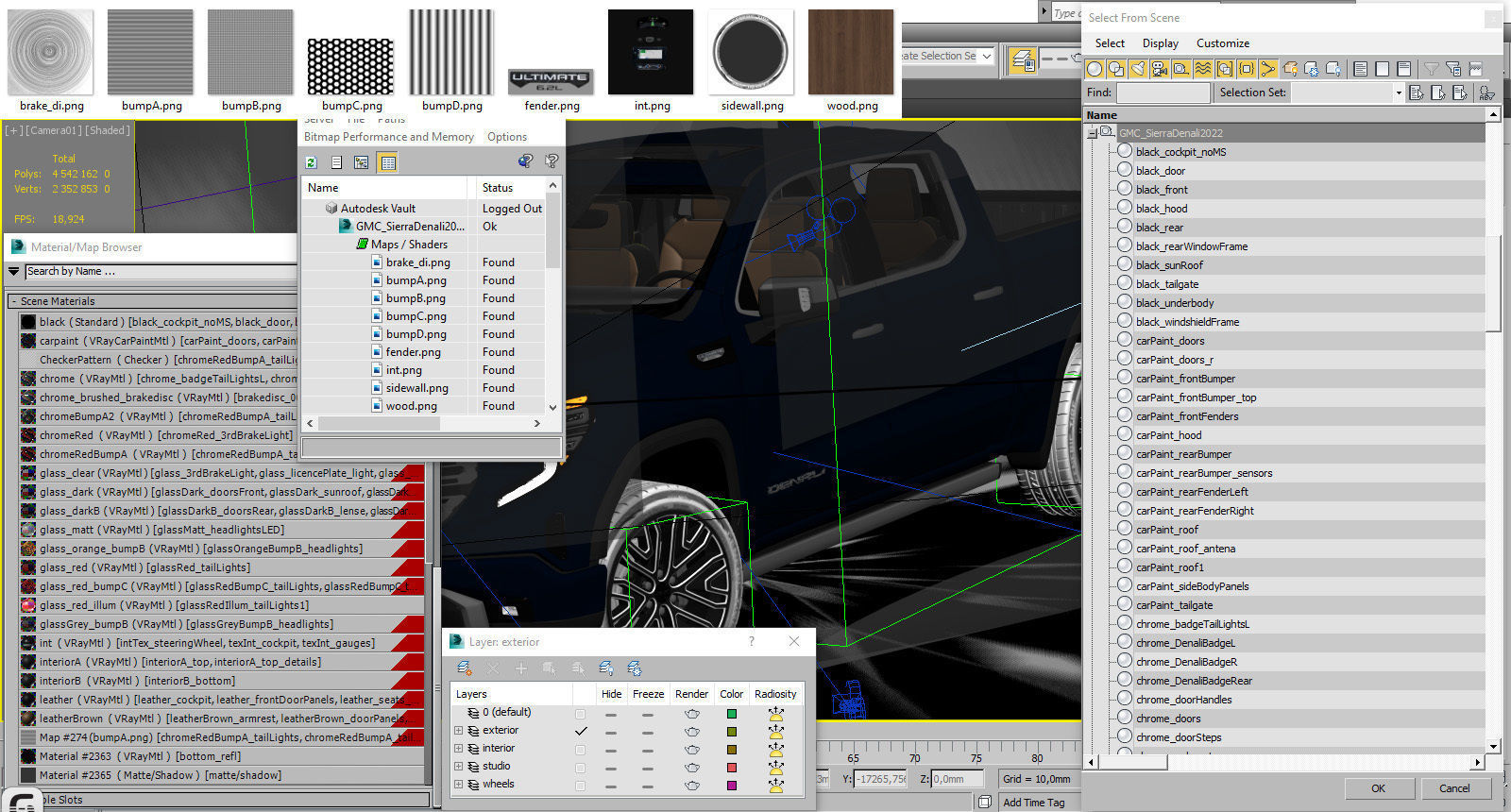This screenshot has width=1511, height=812.
Task: Open Material/Map Browser options arrow
Action: tap(13, 271)
